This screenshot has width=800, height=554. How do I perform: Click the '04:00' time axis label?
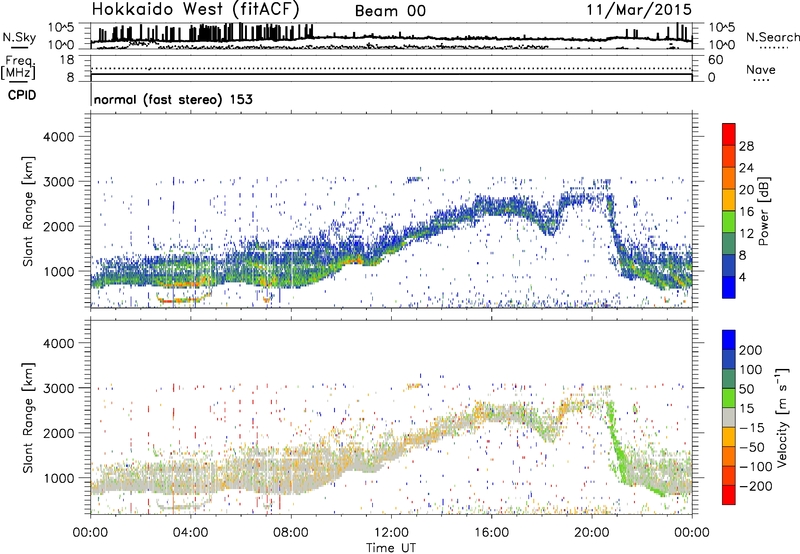[x=191, y=533]
